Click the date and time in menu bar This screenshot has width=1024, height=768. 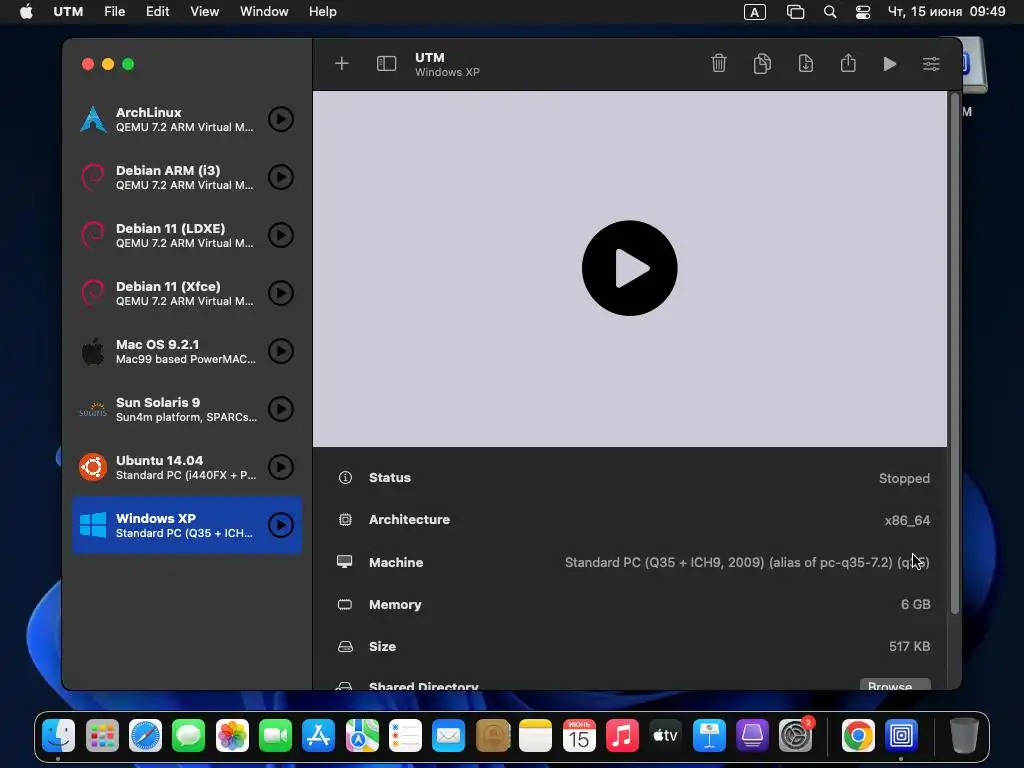946,12
